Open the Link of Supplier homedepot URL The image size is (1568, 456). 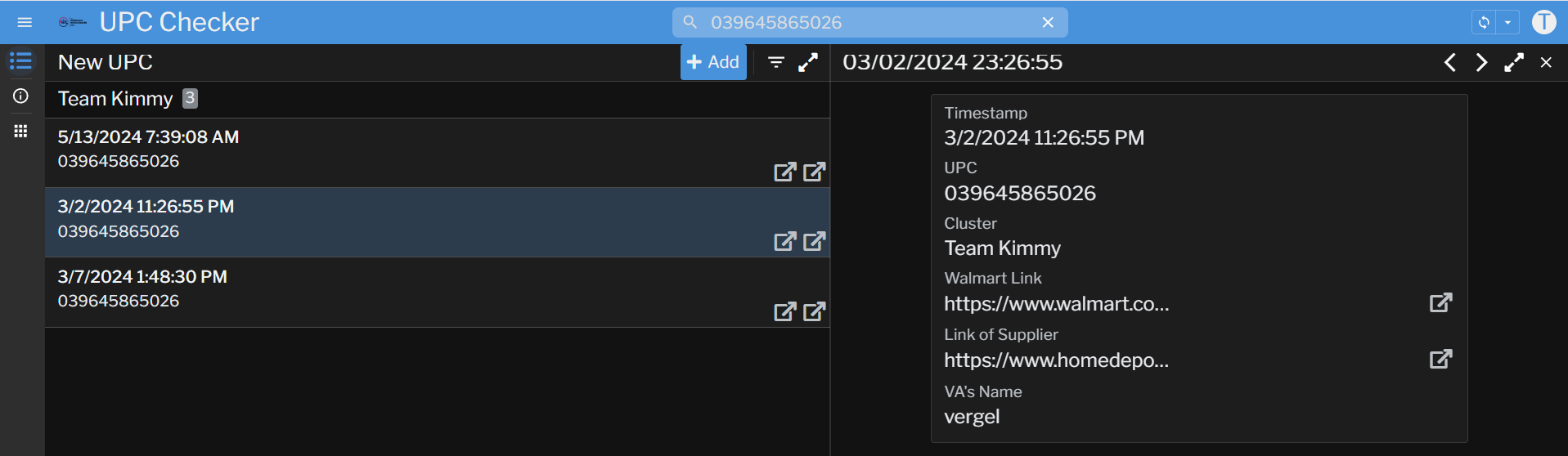(x=1440, y=360)
